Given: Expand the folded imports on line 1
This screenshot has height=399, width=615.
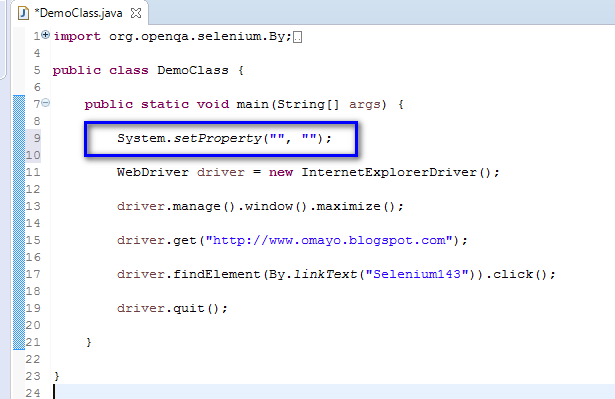Looking at the screenshot, I should pos(45,35).
